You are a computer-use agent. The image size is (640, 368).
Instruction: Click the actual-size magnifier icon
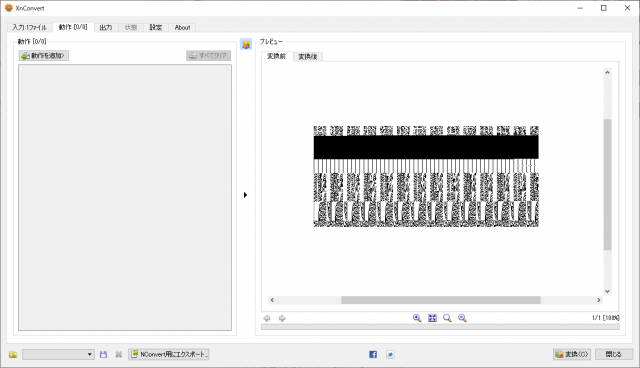pyautogui.click(x=447, y=318)
